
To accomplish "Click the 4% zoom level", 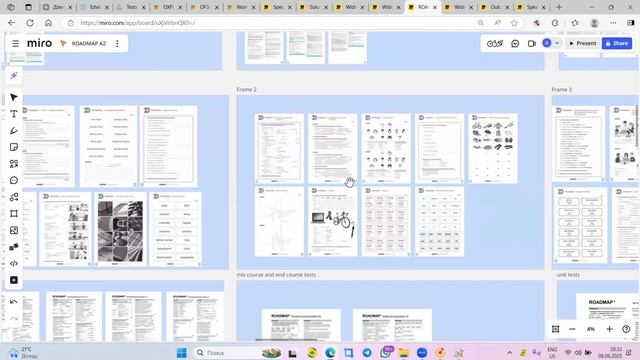I will click(591, 329).
